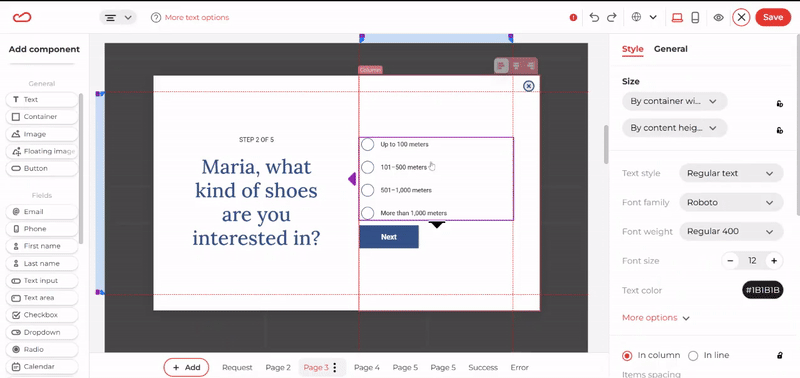Increase font size with plus button
The image size is (800, 378).
(774, 261)
